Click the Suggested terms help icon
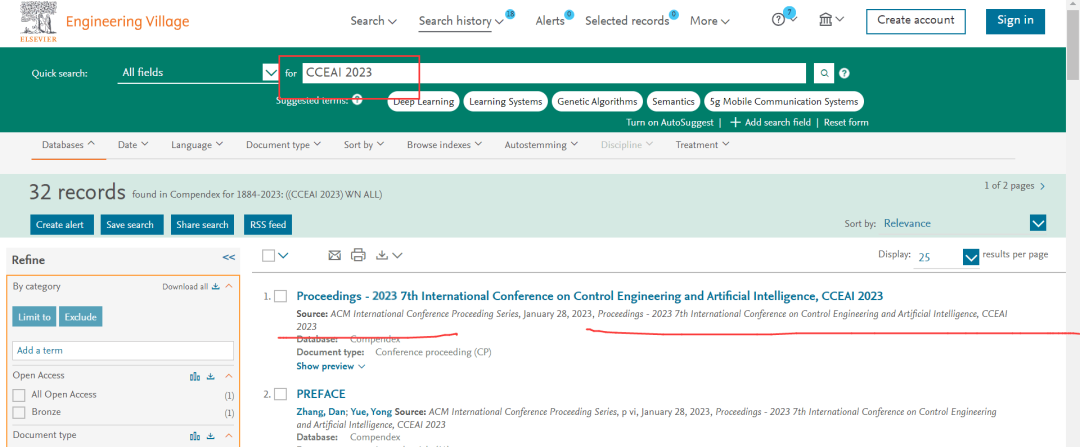The height and width of the screenshot is (447, 1080). point(357,101)
